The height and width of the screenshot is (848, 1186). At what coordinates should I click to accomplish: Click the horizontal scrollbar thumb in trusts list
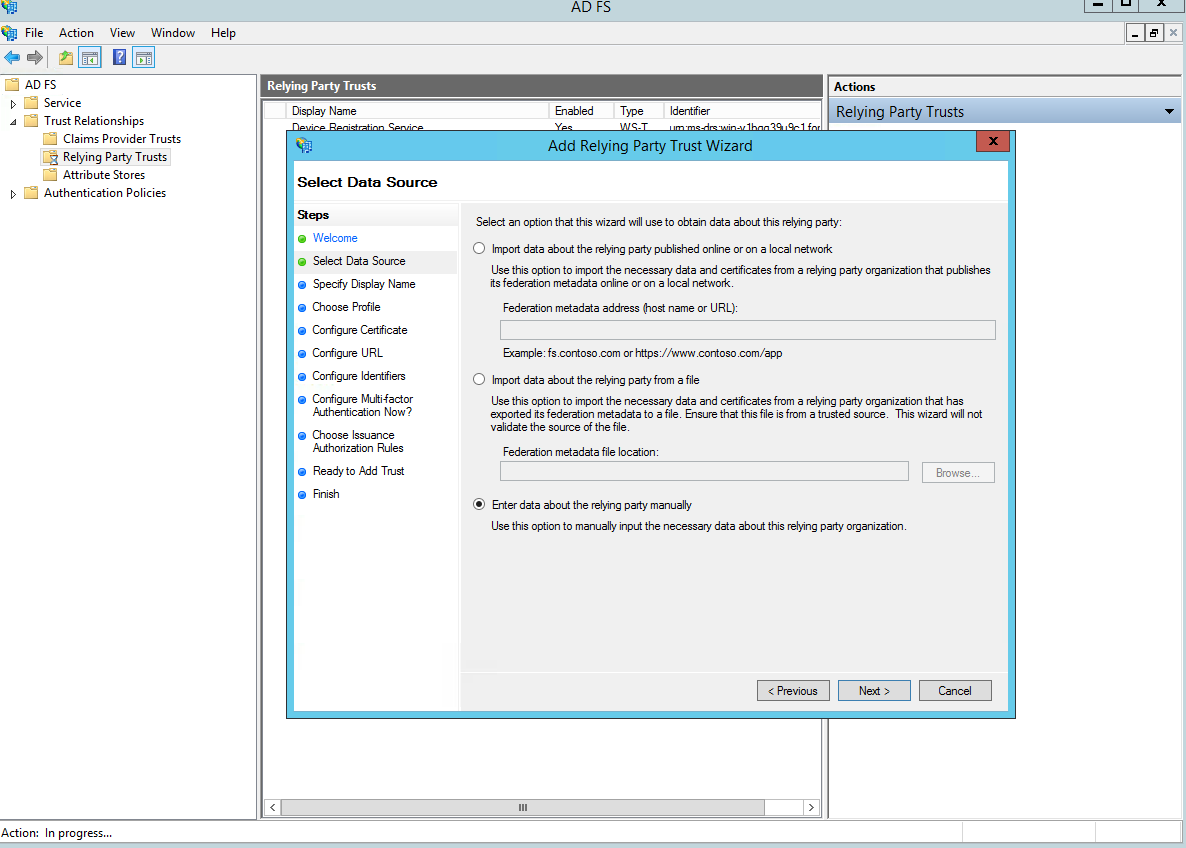521,807
